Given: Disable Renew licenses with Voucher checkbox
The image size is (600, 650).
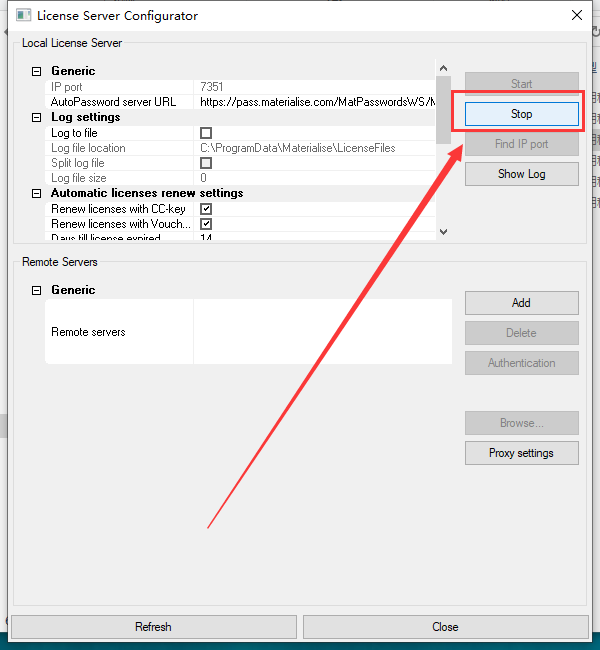Looking at the screenshot, I should click(206, 224).
